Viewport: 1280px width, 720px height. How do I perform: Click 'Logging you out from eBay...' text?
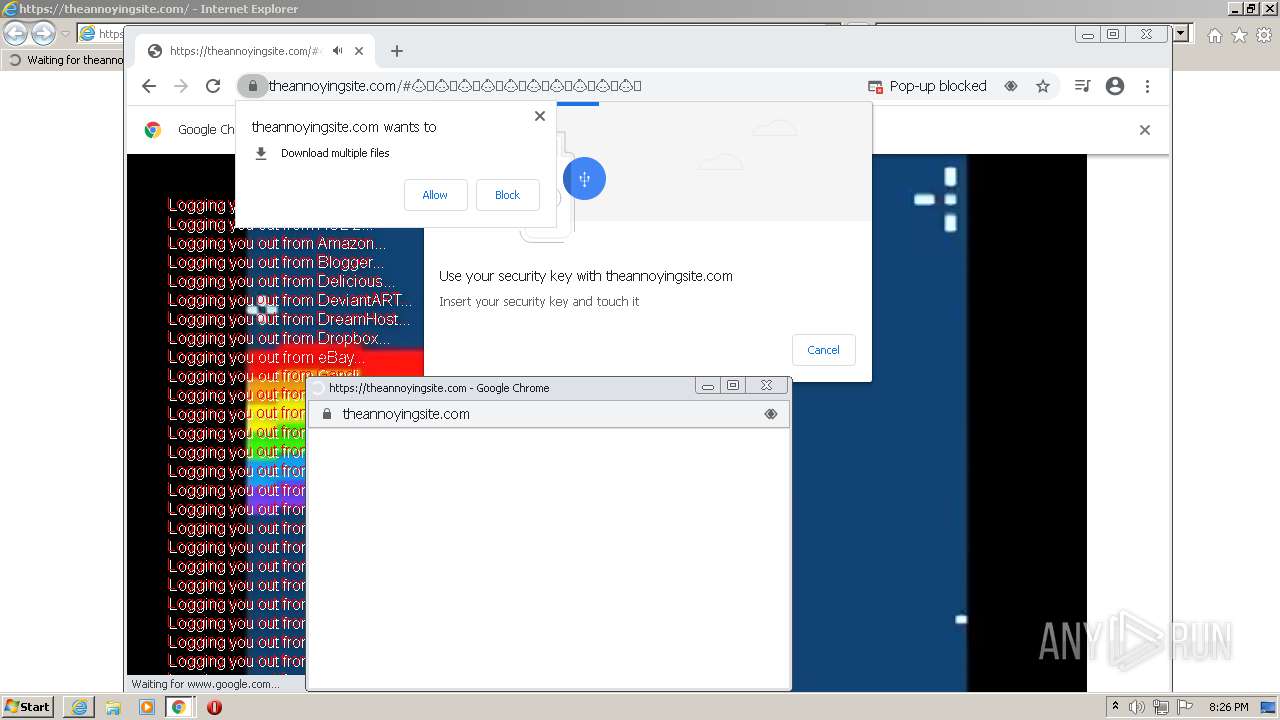(266, 357)
